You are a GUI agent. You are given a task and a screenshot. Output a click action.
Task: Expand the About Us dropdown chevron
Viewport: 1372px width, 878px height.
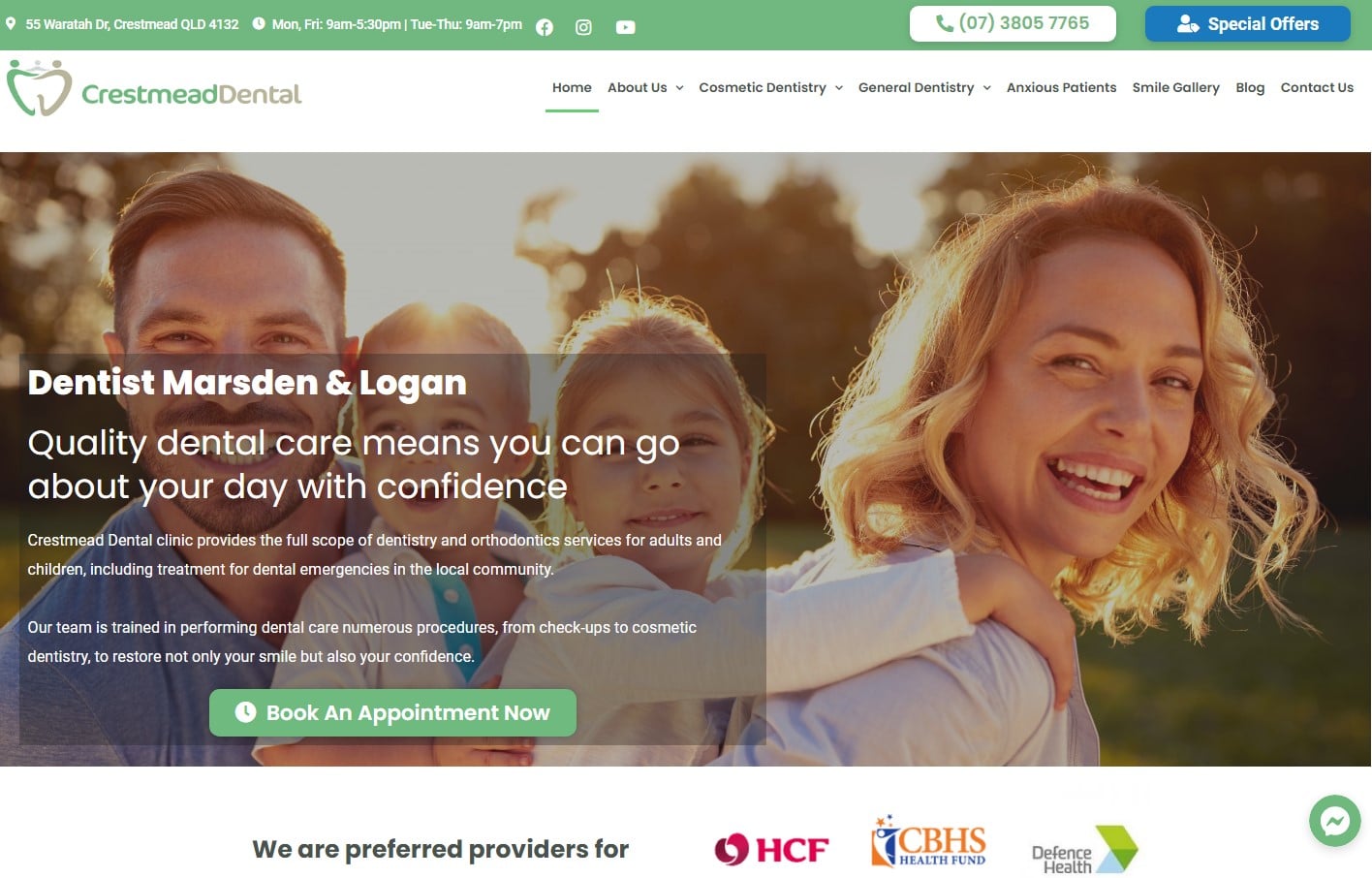coord(679,88)
